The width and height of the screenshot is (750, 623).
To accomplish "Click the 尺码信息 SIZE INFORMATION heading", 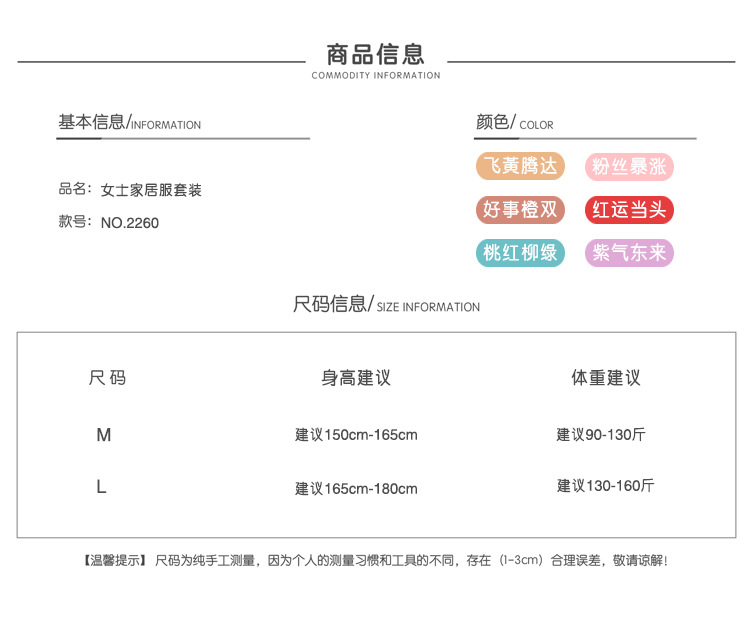I will 386,304.
